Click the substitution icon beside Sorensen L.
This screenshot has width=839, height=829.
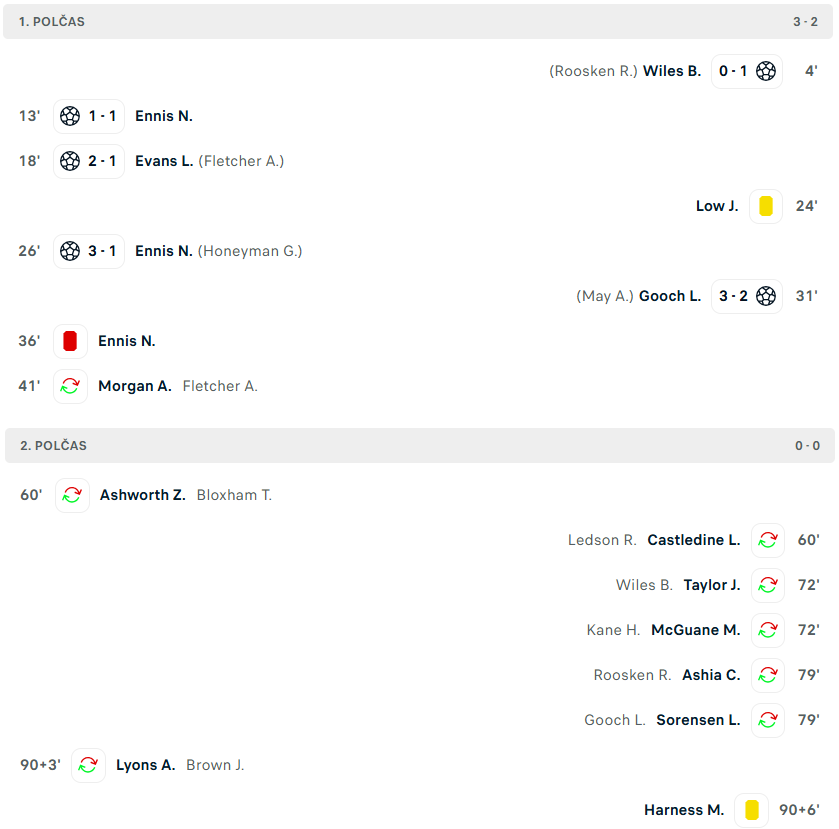click(768, 720)
